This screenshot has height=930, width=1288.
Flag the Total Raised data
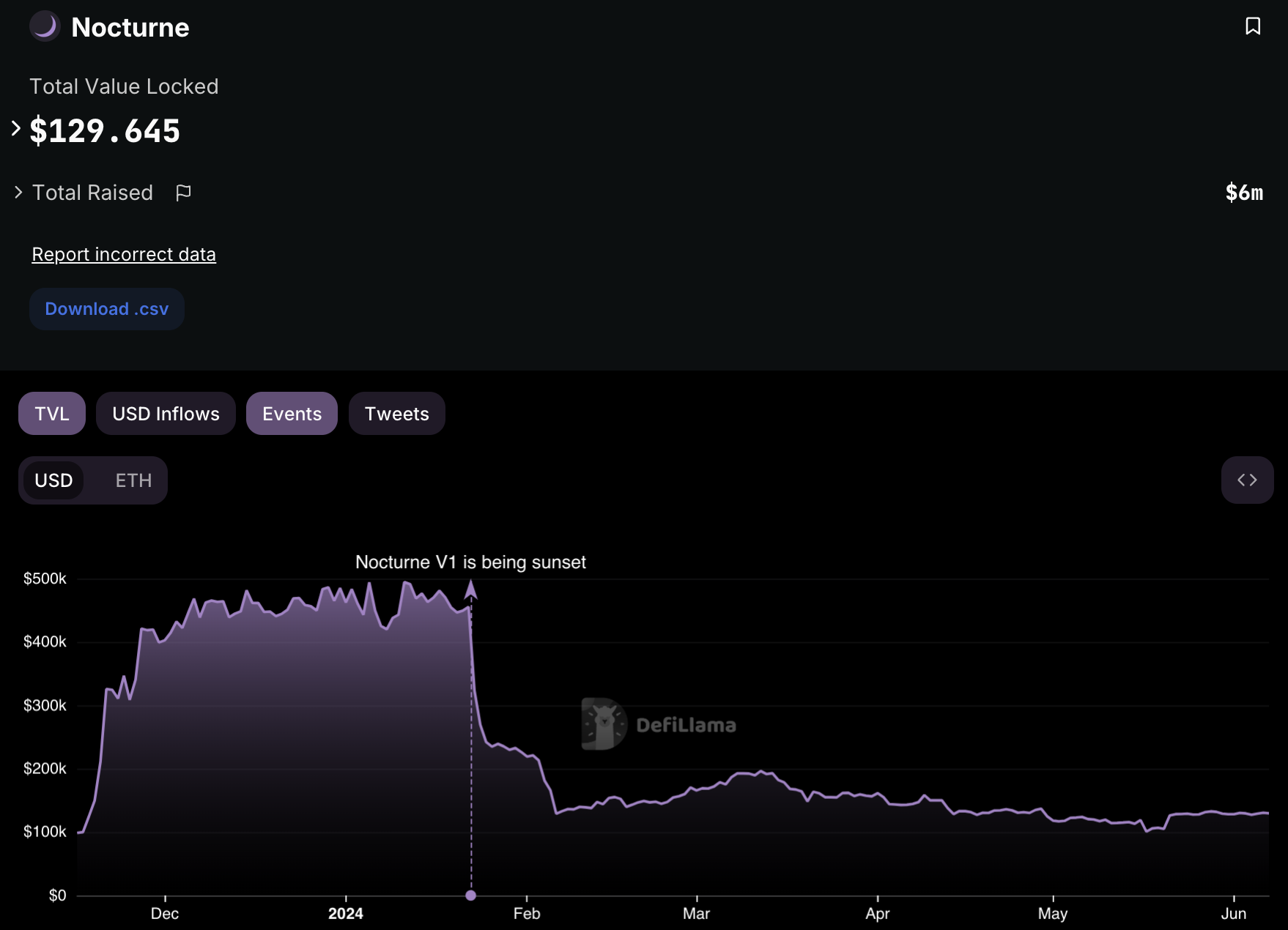(x=183, y=193)
